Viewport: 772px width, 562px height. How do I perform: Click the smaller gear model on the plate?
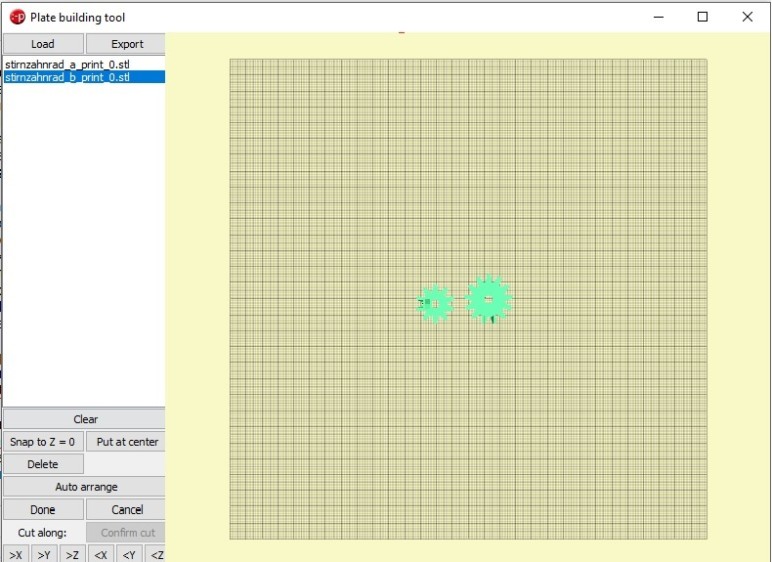click(435, 303)
